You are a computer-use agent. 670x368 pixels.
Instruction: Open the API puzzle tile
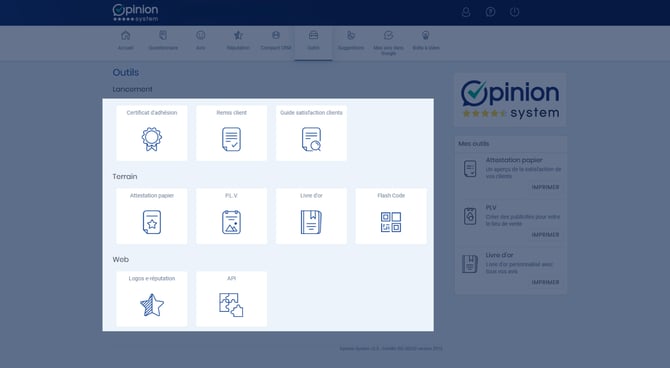coord(232,299)
